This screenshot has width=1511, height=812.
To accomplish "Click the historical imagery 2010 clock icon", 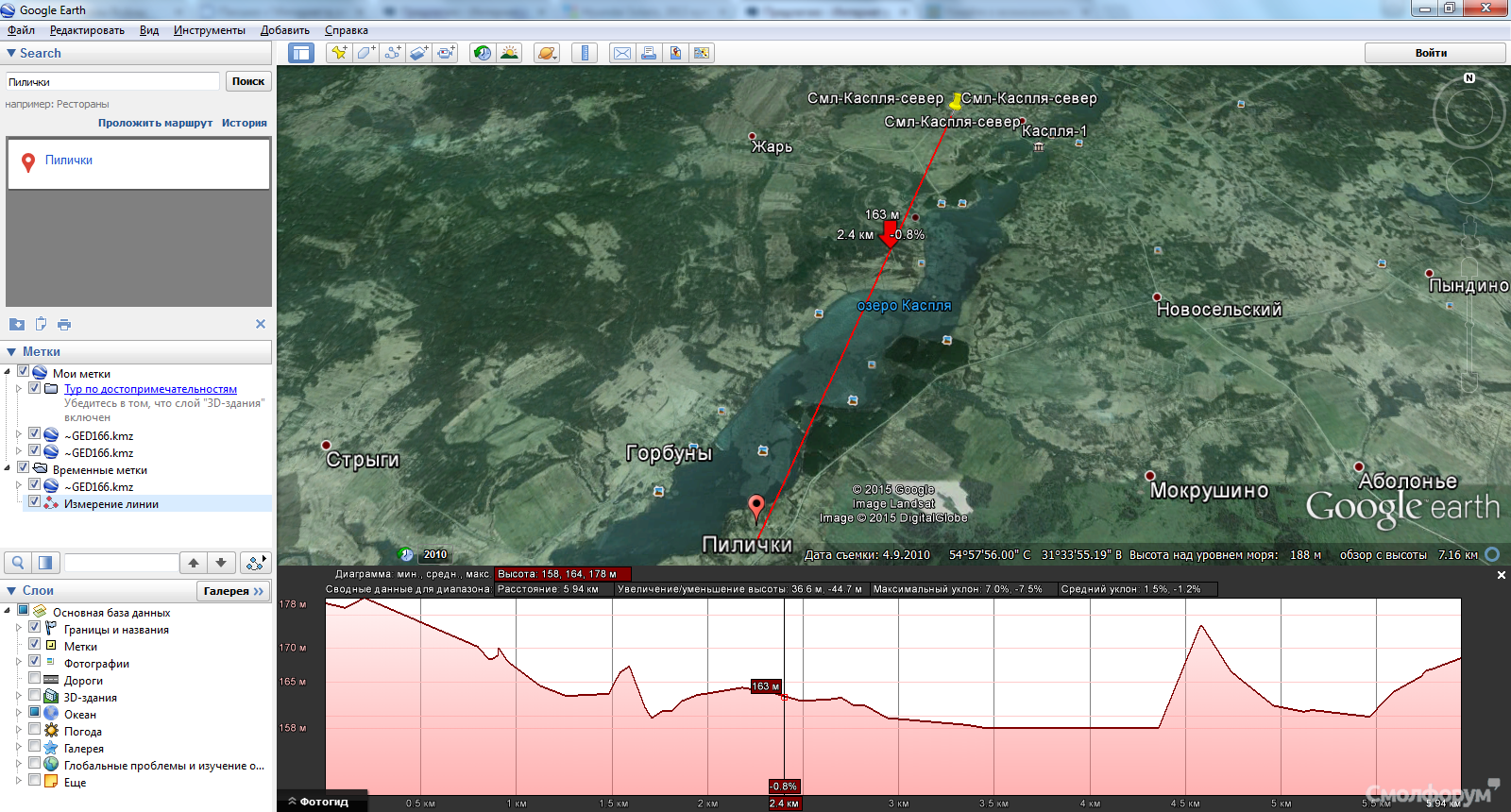I will tap(406, 554).
